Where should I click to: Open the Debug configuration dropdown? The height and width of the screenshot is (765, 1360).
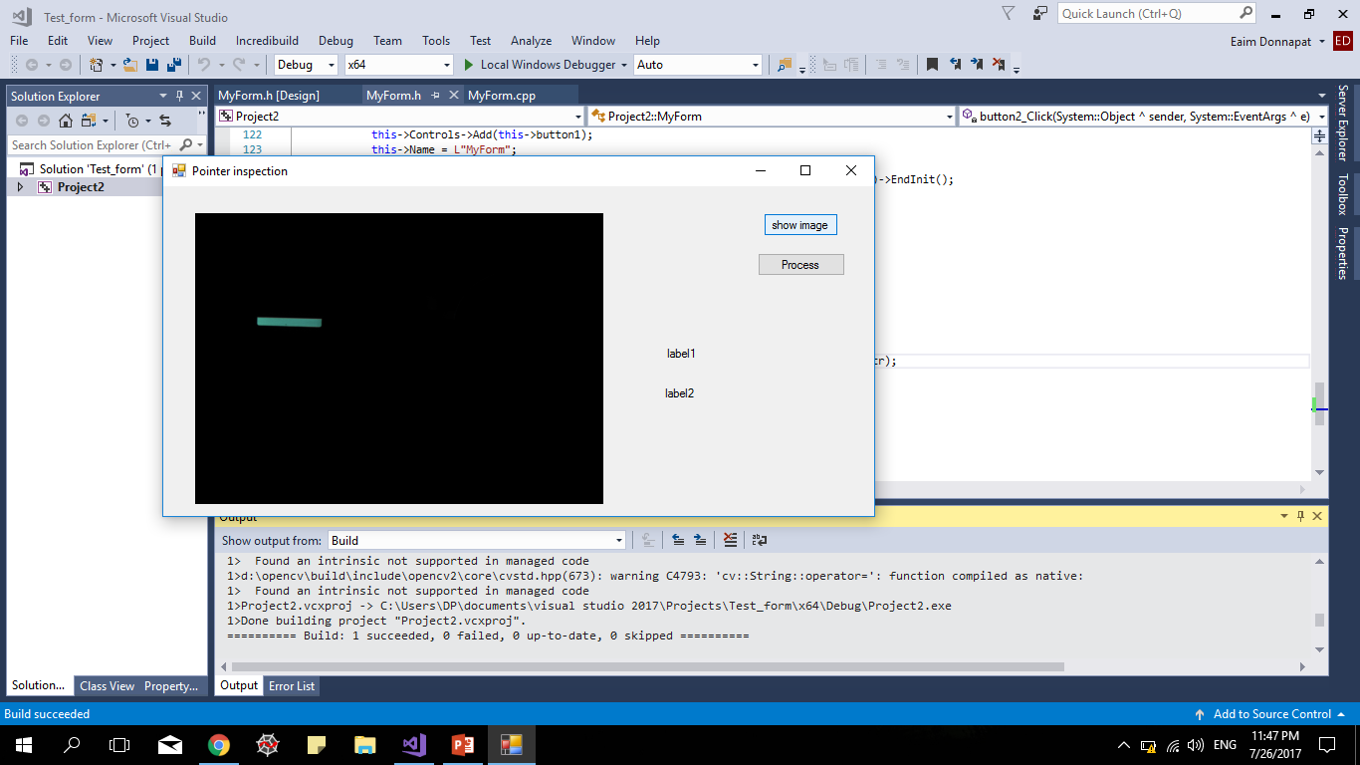tap(306, 65)
